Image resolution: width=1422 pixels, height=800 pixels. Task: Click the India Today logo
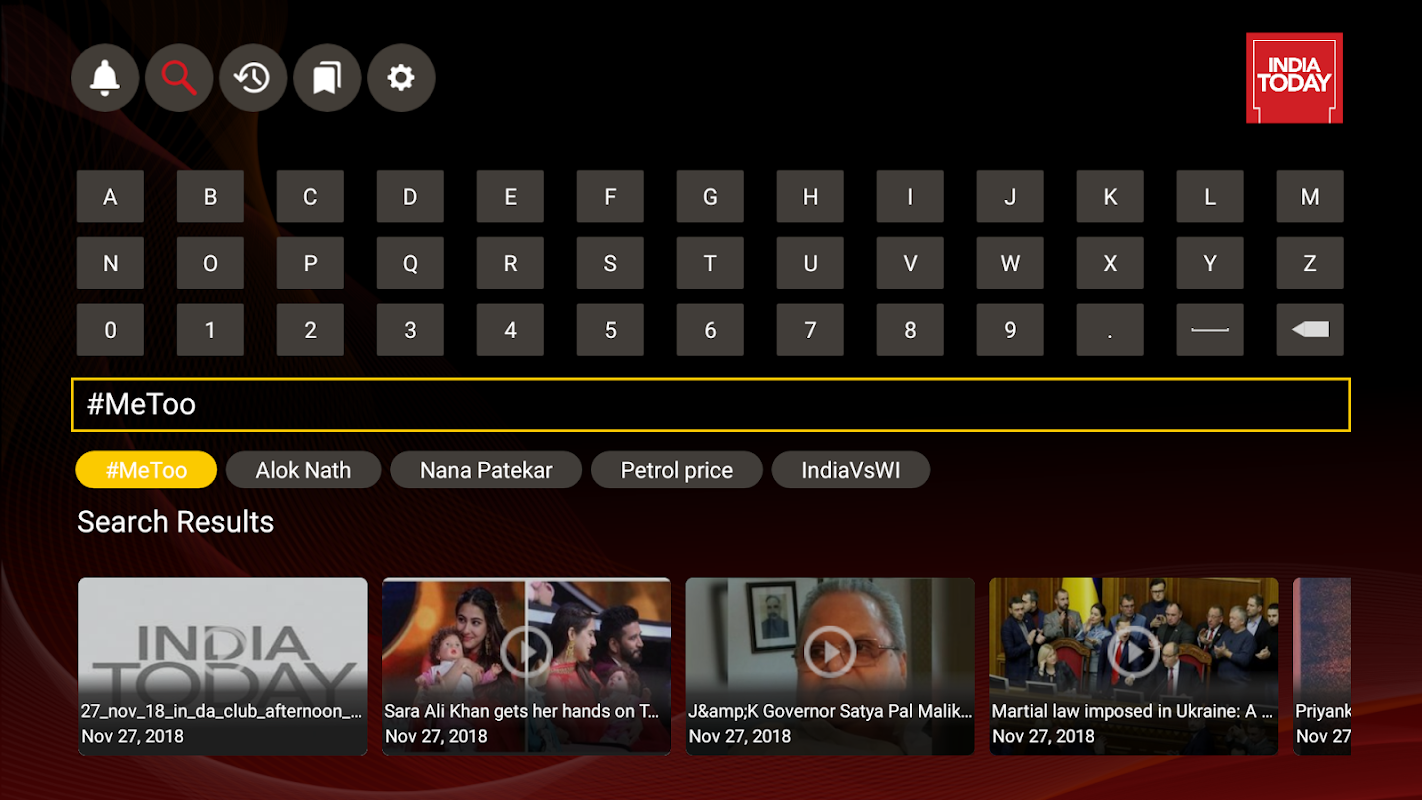[x=1294, y=78]
